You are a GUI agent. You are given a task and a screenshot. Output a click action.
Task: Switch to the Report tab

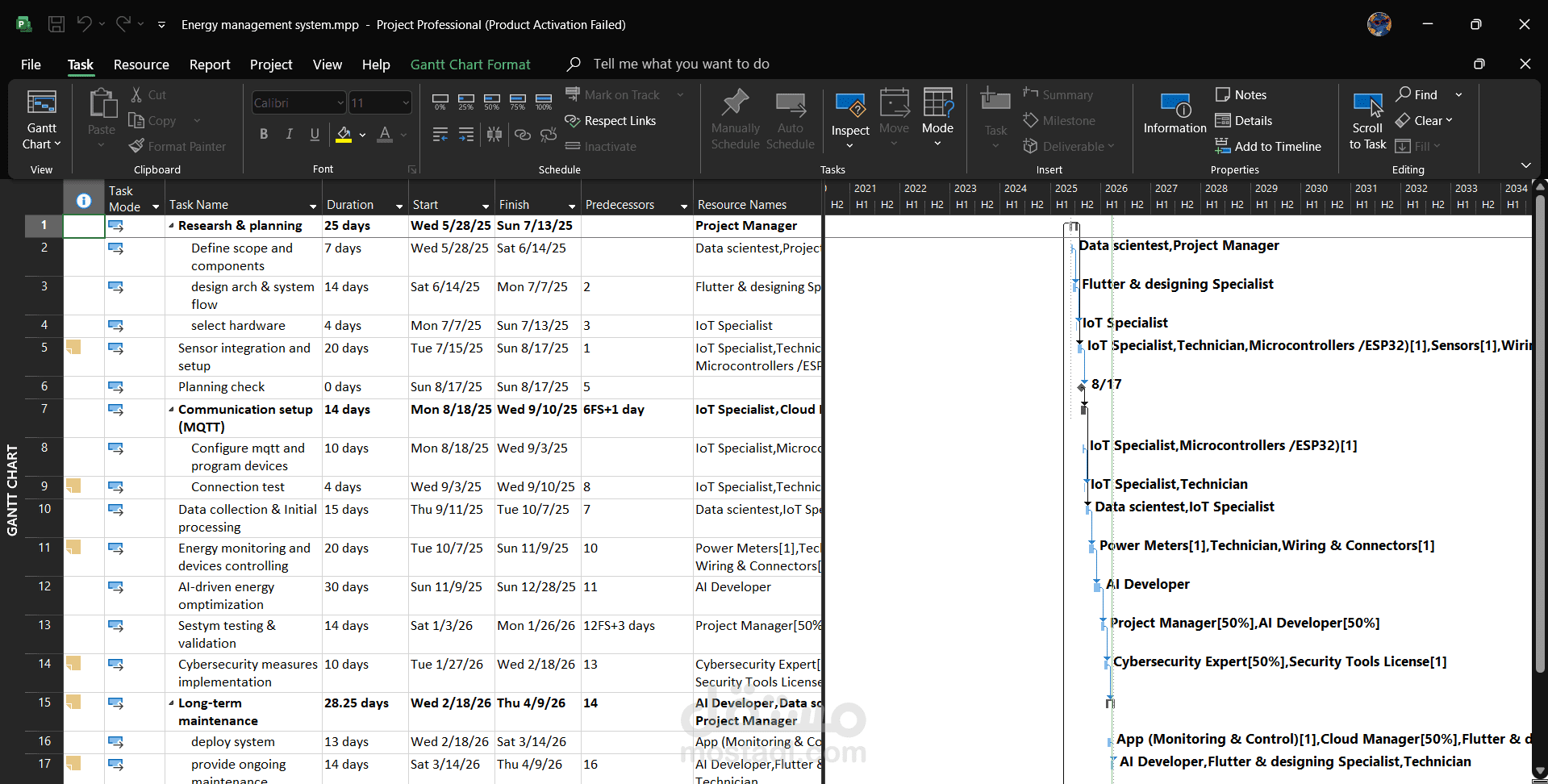click(210, 65)
